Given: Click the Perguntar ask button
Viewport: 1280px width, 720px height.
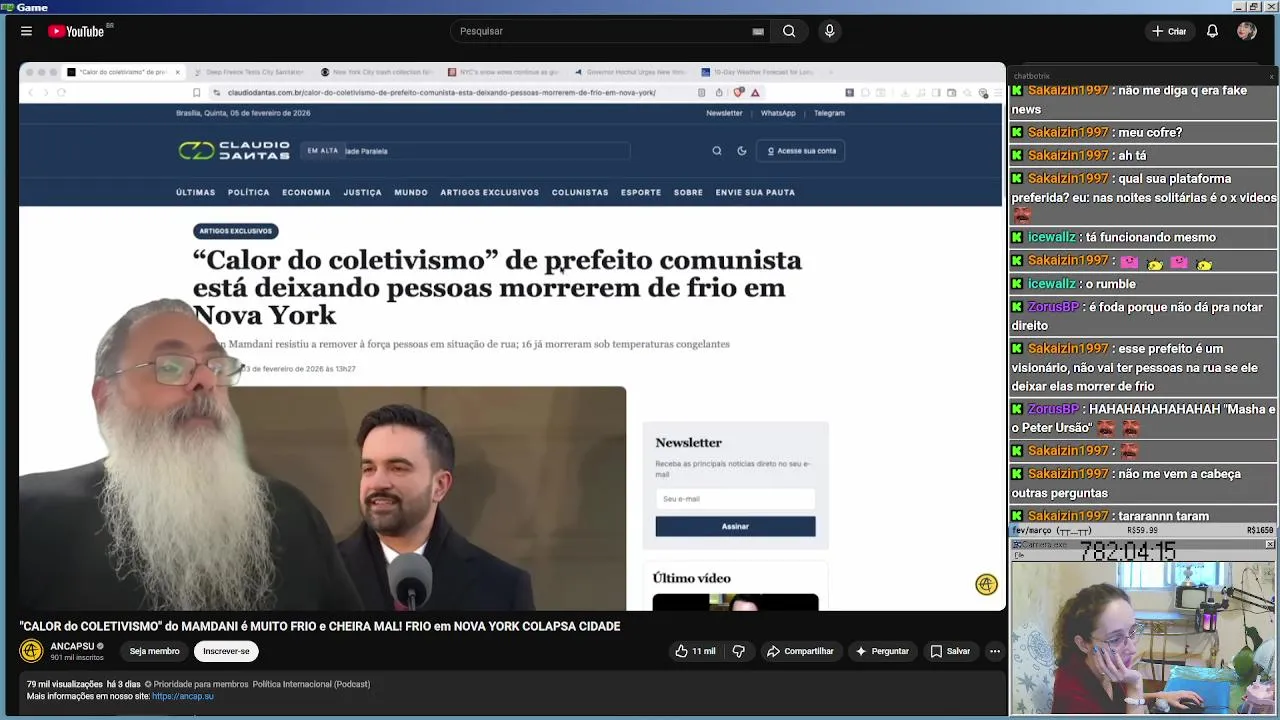Looking at the screenshot, I should 881,651.
